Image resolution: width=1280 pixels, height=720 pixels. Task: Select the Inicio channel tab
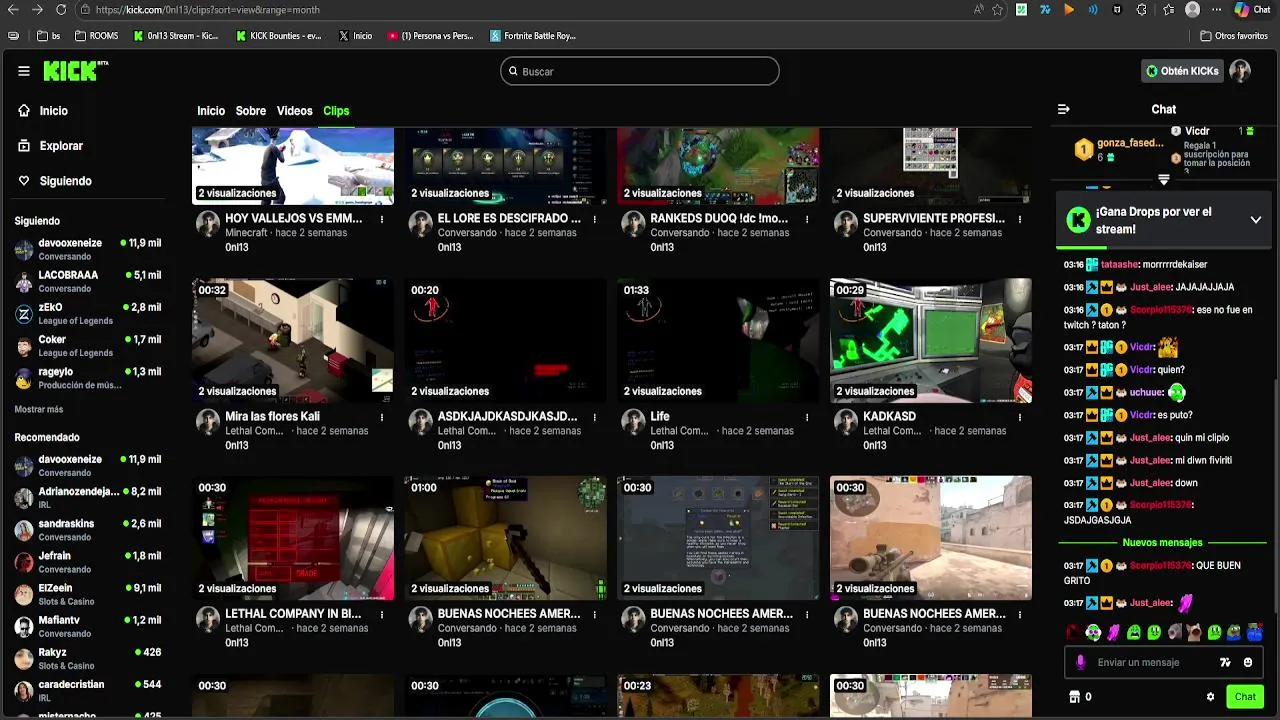[211, 111]
